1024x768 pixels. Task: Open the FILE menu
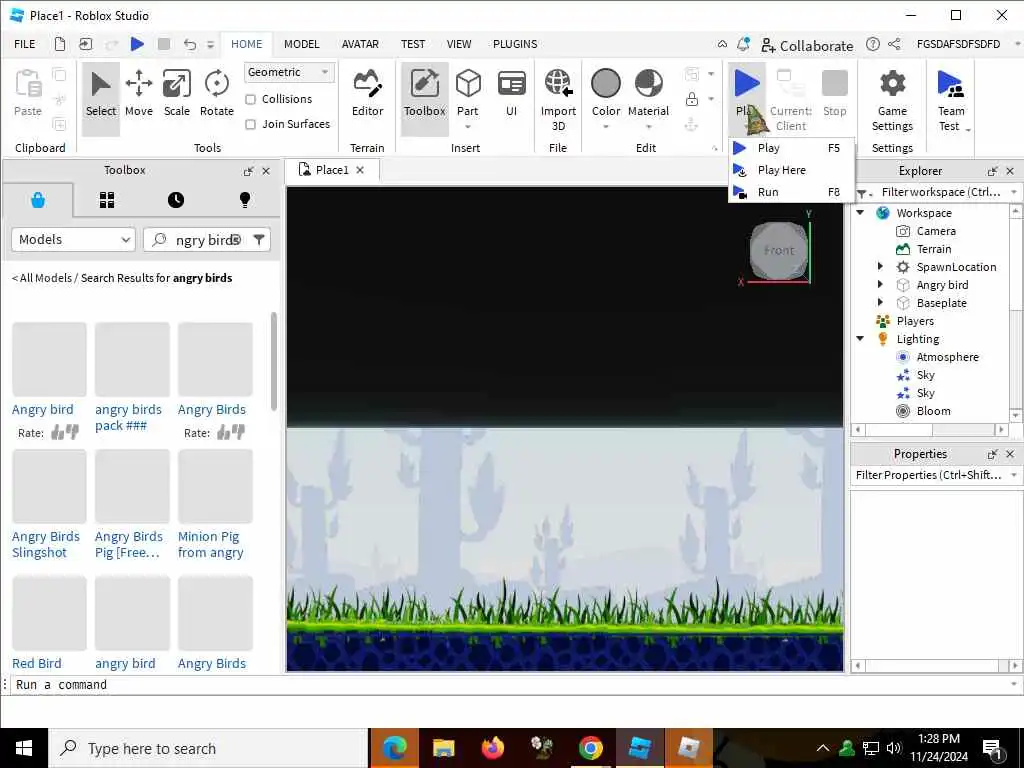click(25, 44)
